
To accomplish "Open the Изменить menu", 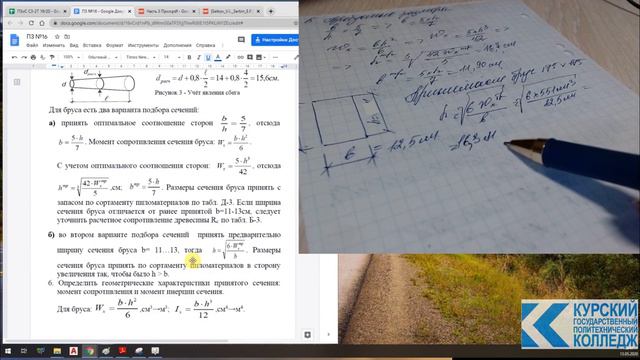I will (x=53, y=45).
